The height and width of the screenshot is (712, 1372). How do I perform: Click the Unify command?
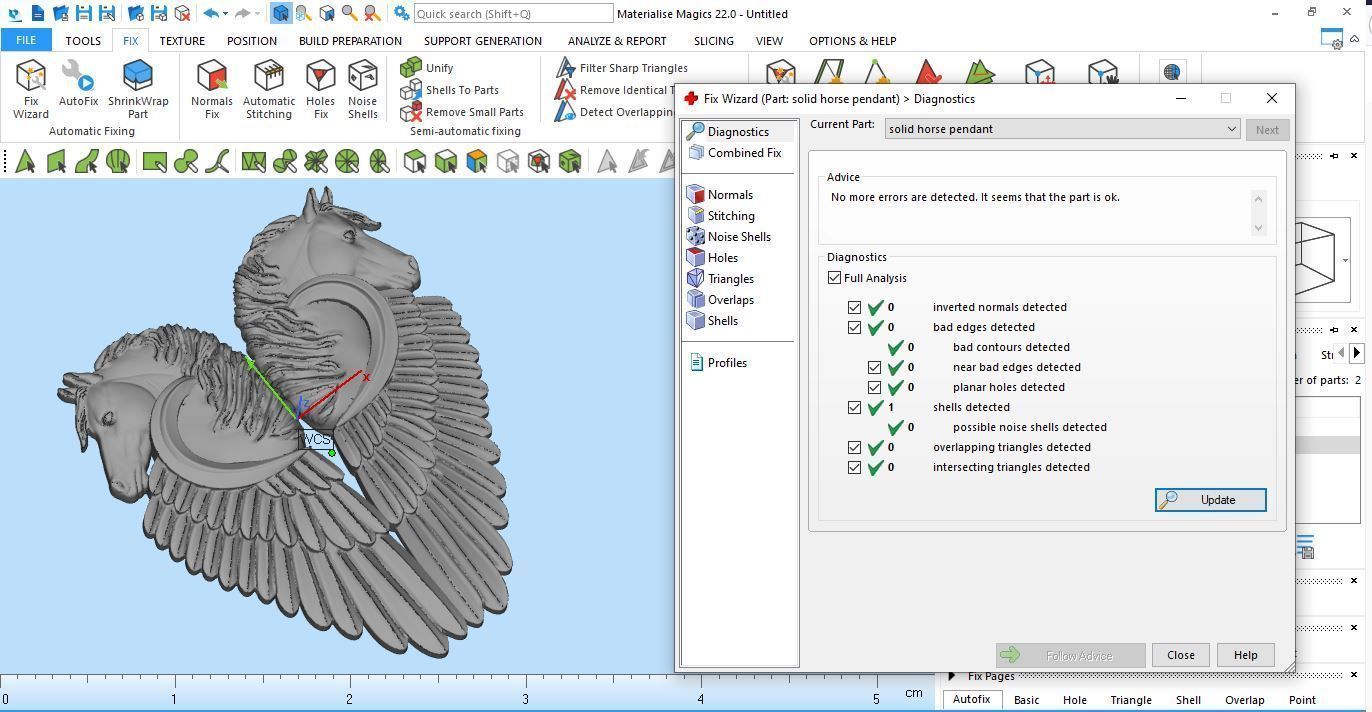427,68
